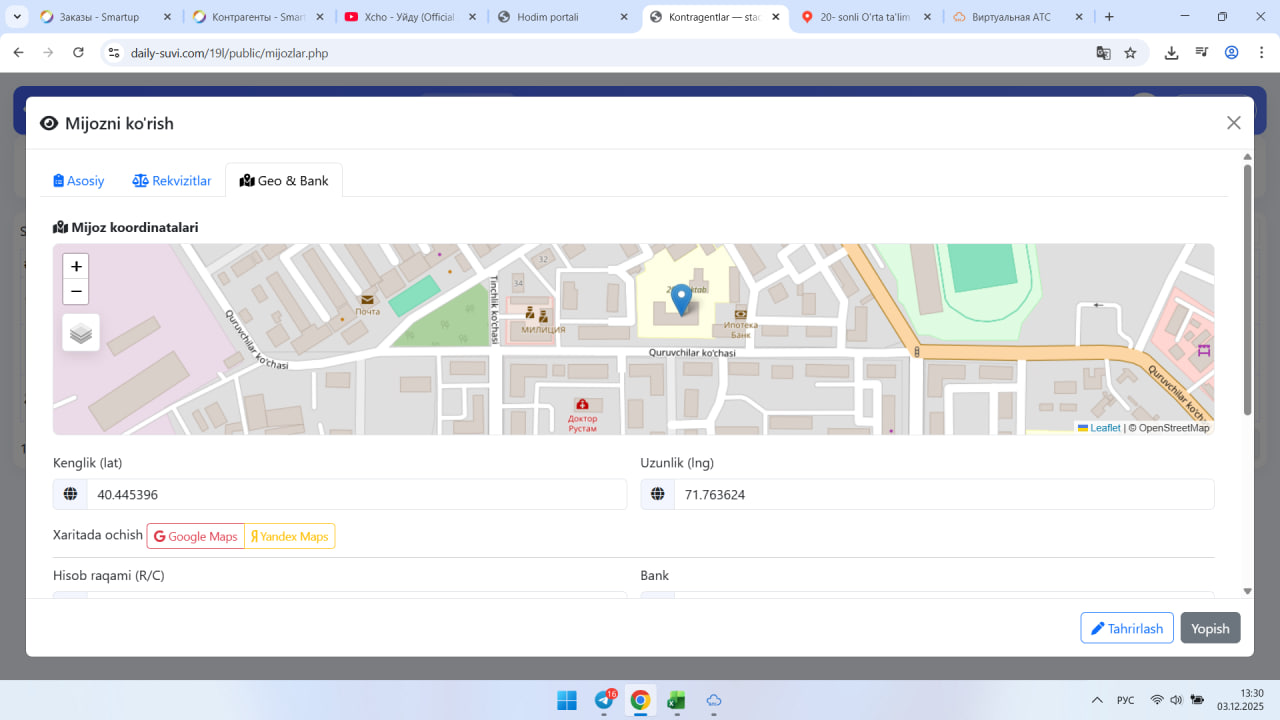Open the Rekvizitlar tab

(x=172, y=181)
